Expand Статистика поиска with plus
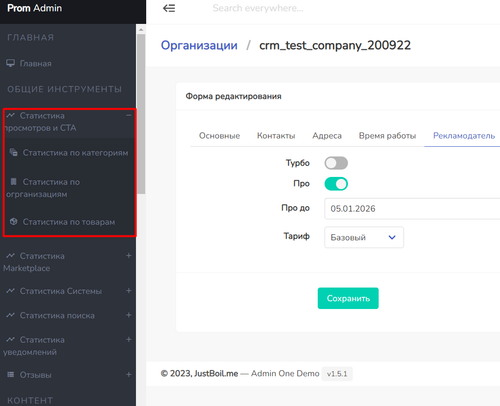 pyautogui.click(x=129, y=315)
